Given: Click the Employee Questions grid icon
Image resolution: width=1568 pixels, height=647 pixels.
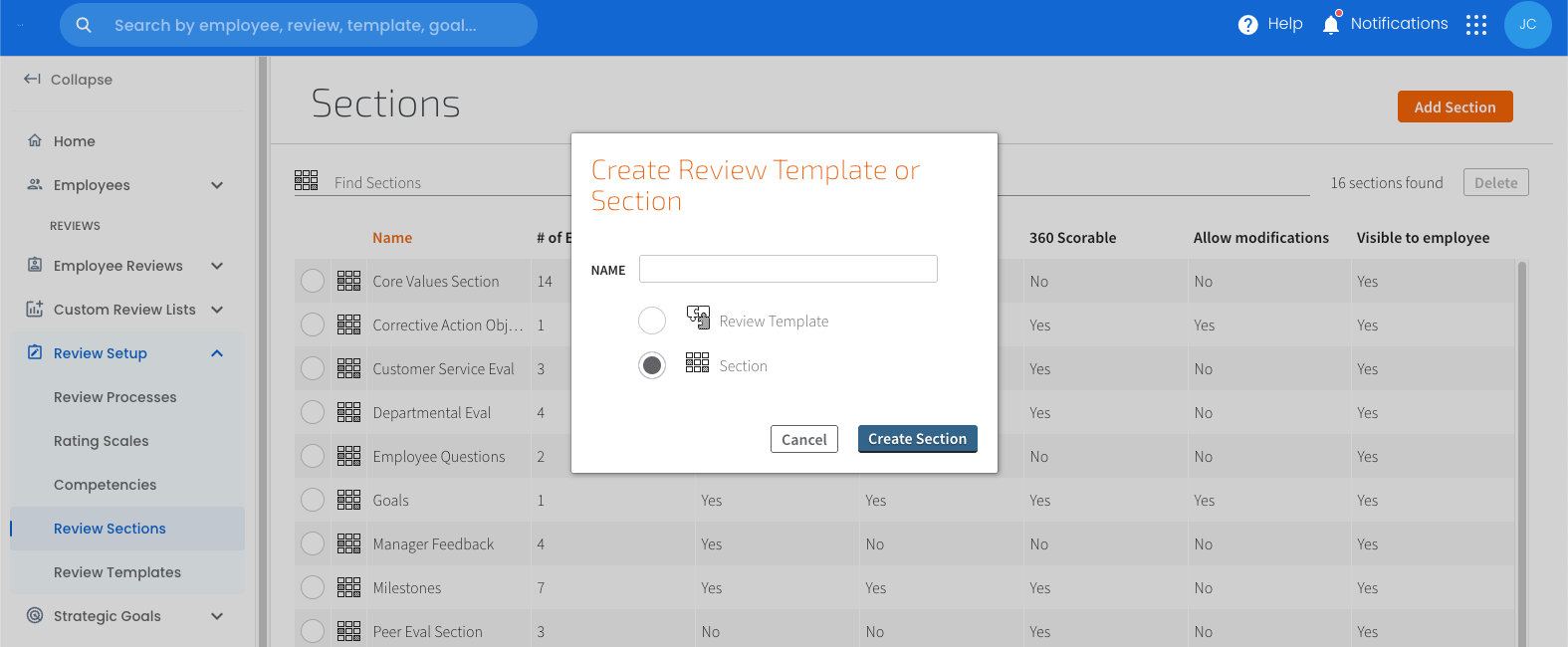Looking at the screenshot, I should [x=348, y=456].
